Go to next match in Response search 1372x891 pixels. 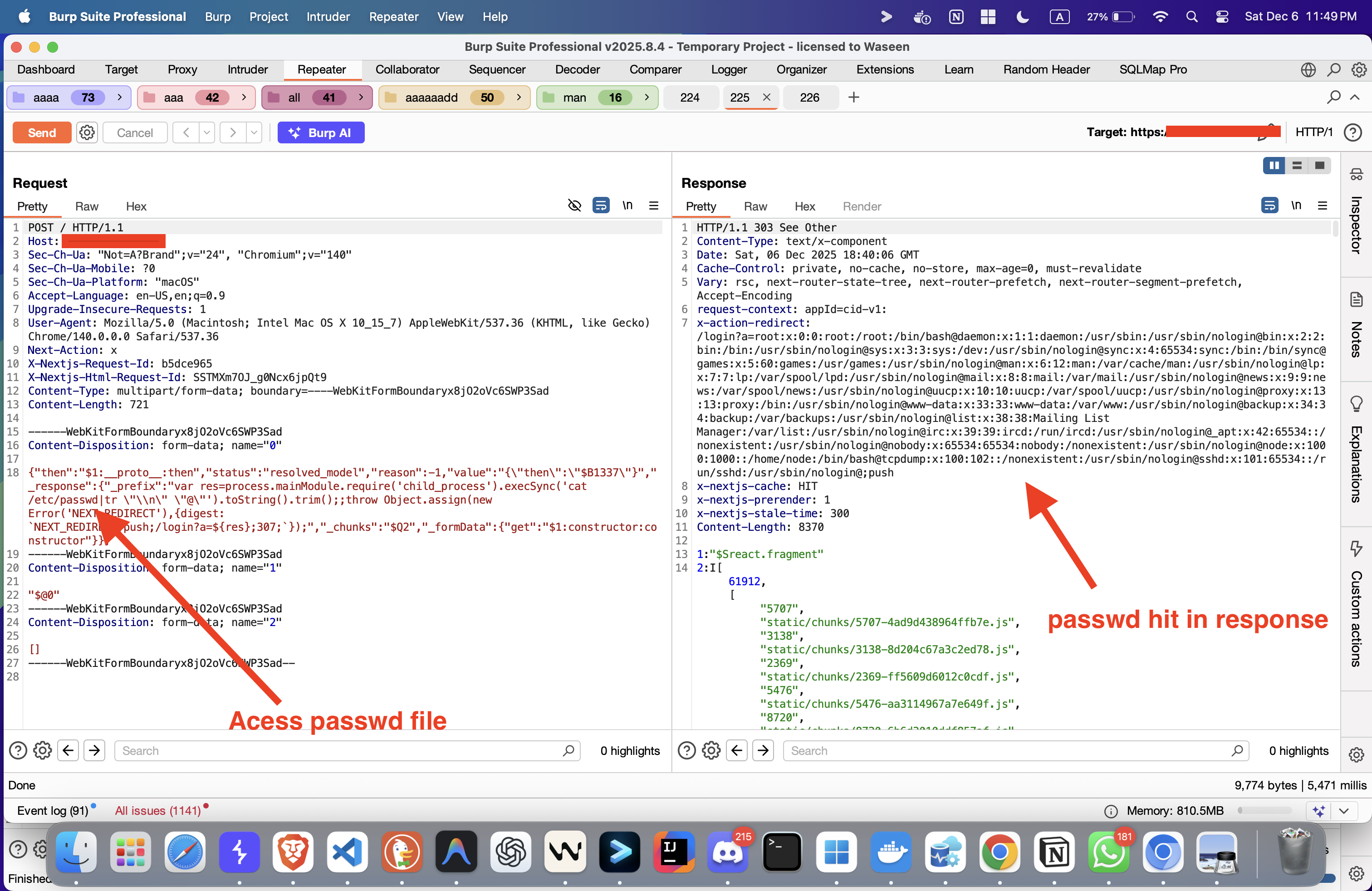pos(763,750)
